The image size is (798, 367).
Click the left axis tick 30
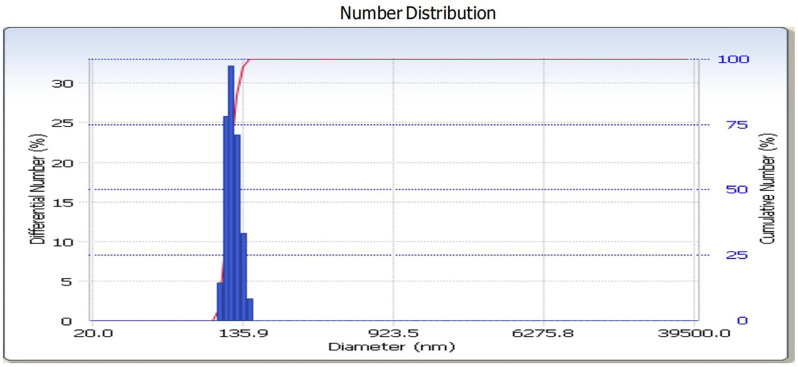pos(64,83)
